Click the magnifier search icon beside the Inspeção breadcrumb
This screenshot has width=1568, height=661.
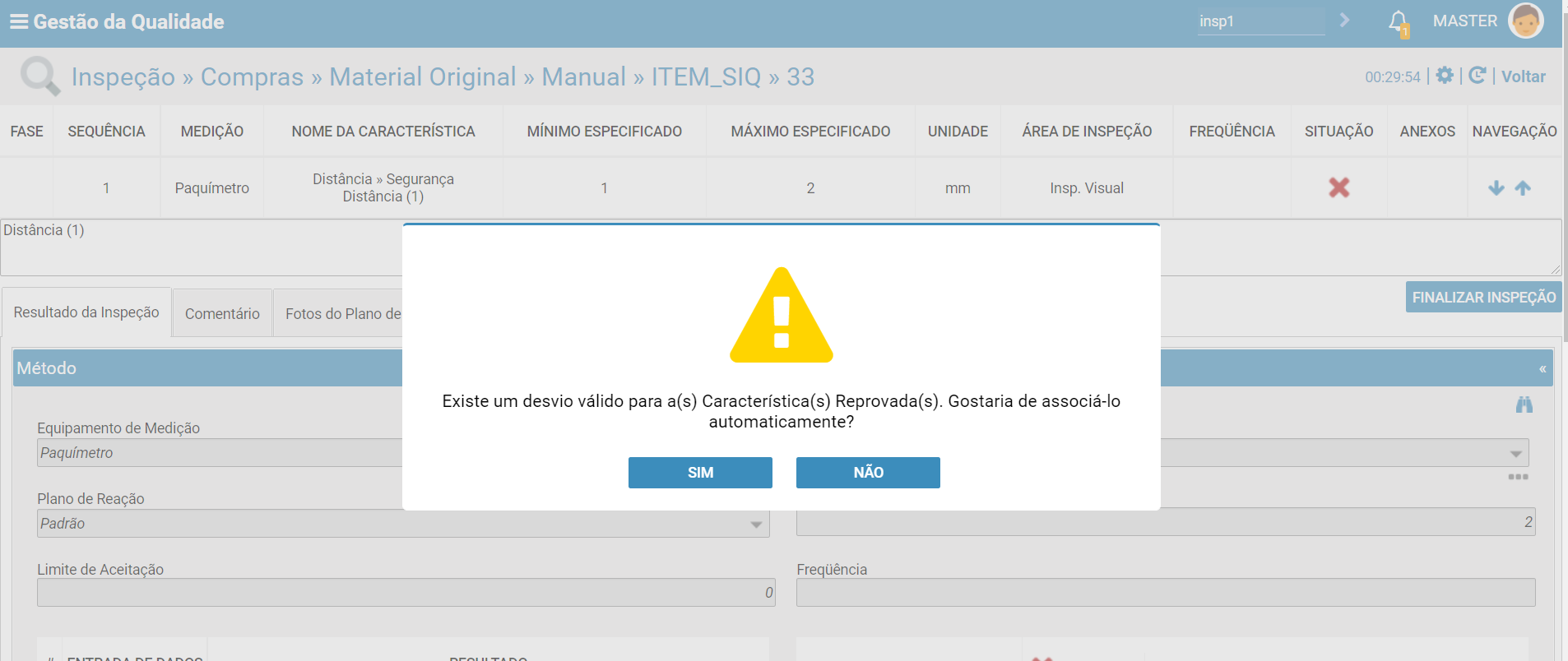coord(40,76)
